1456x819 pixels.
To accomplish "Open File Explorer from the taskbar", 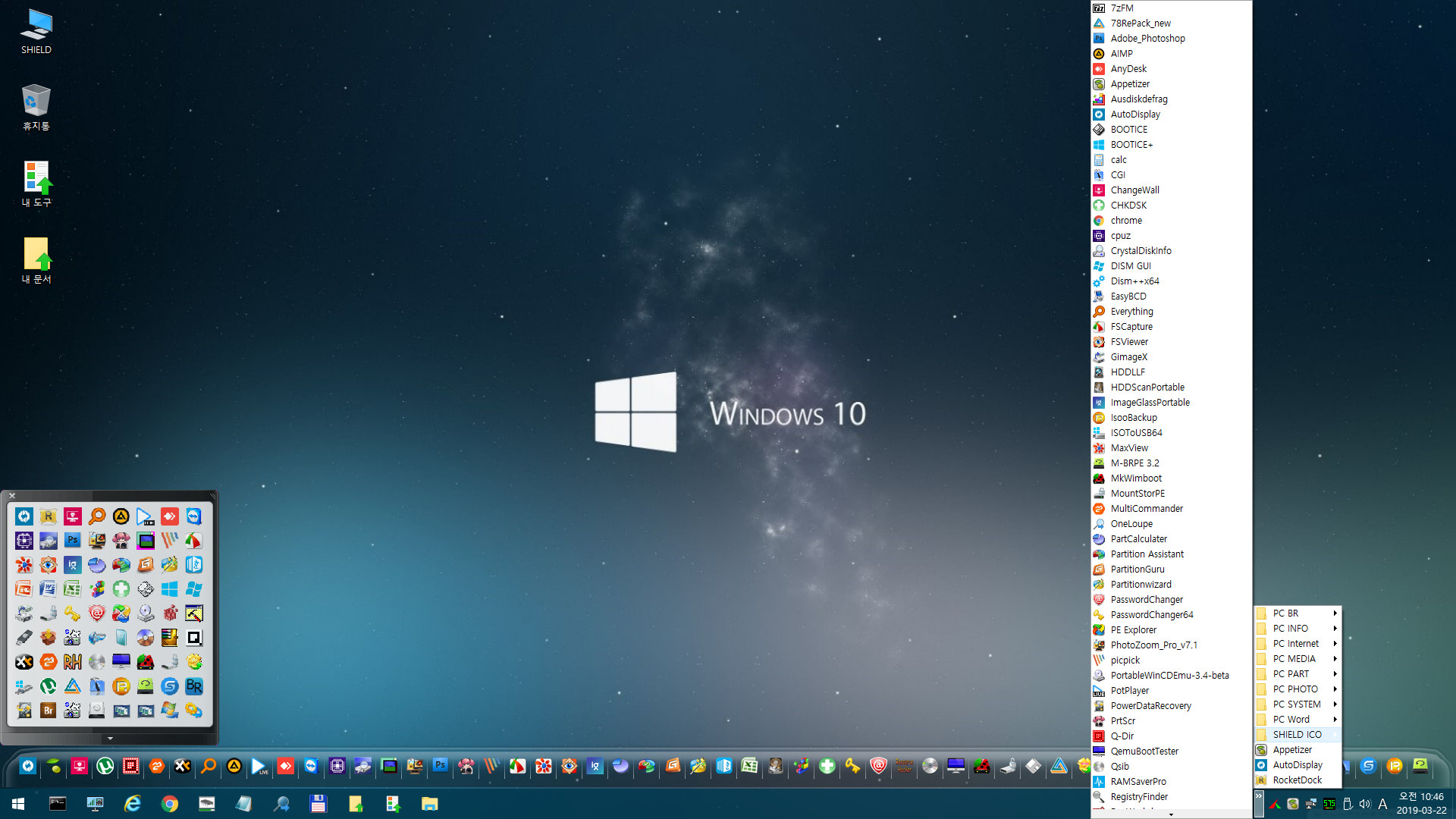I will [430, 804].
